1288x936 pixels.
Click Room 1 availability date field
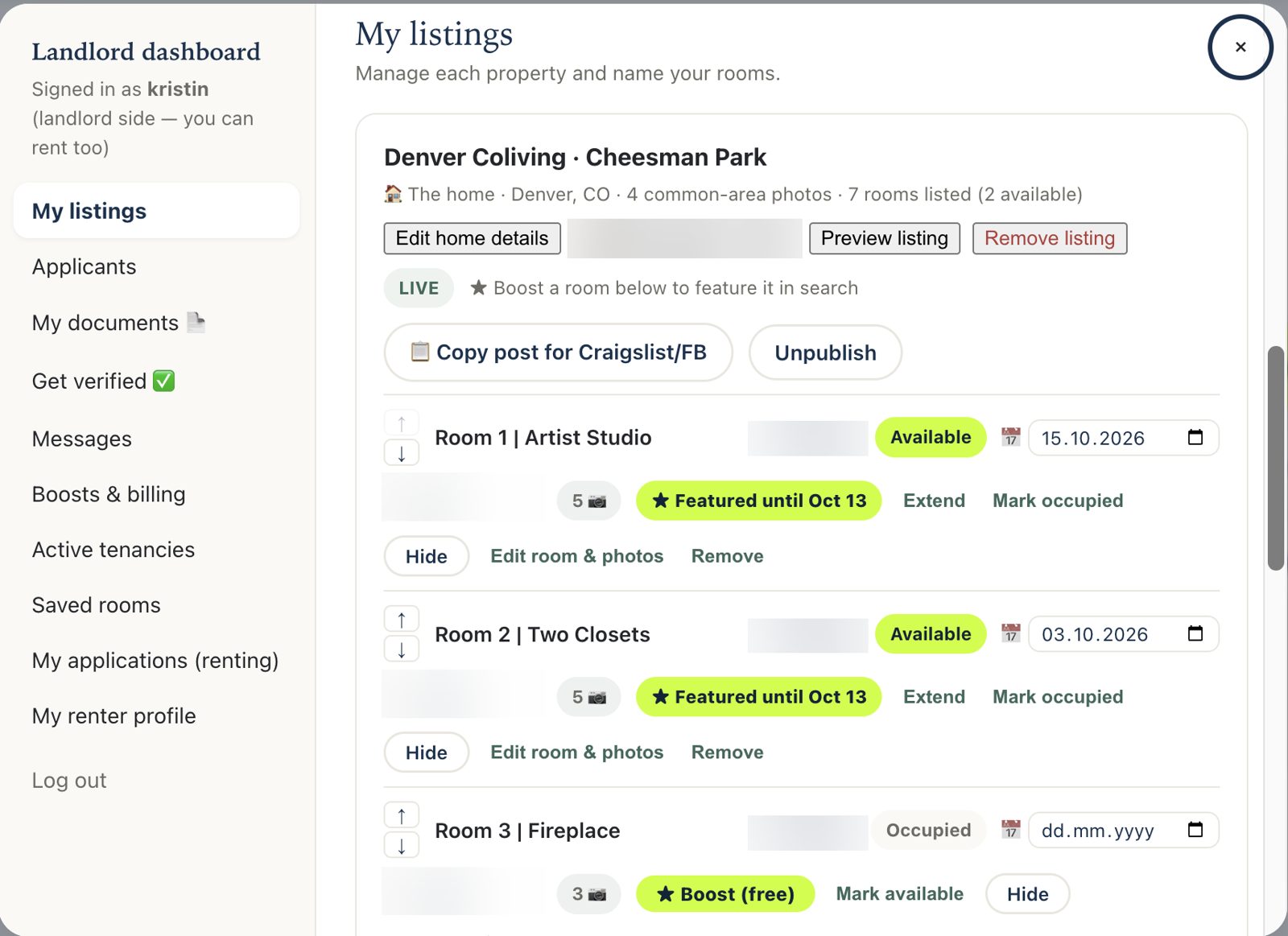(1123, 438)
